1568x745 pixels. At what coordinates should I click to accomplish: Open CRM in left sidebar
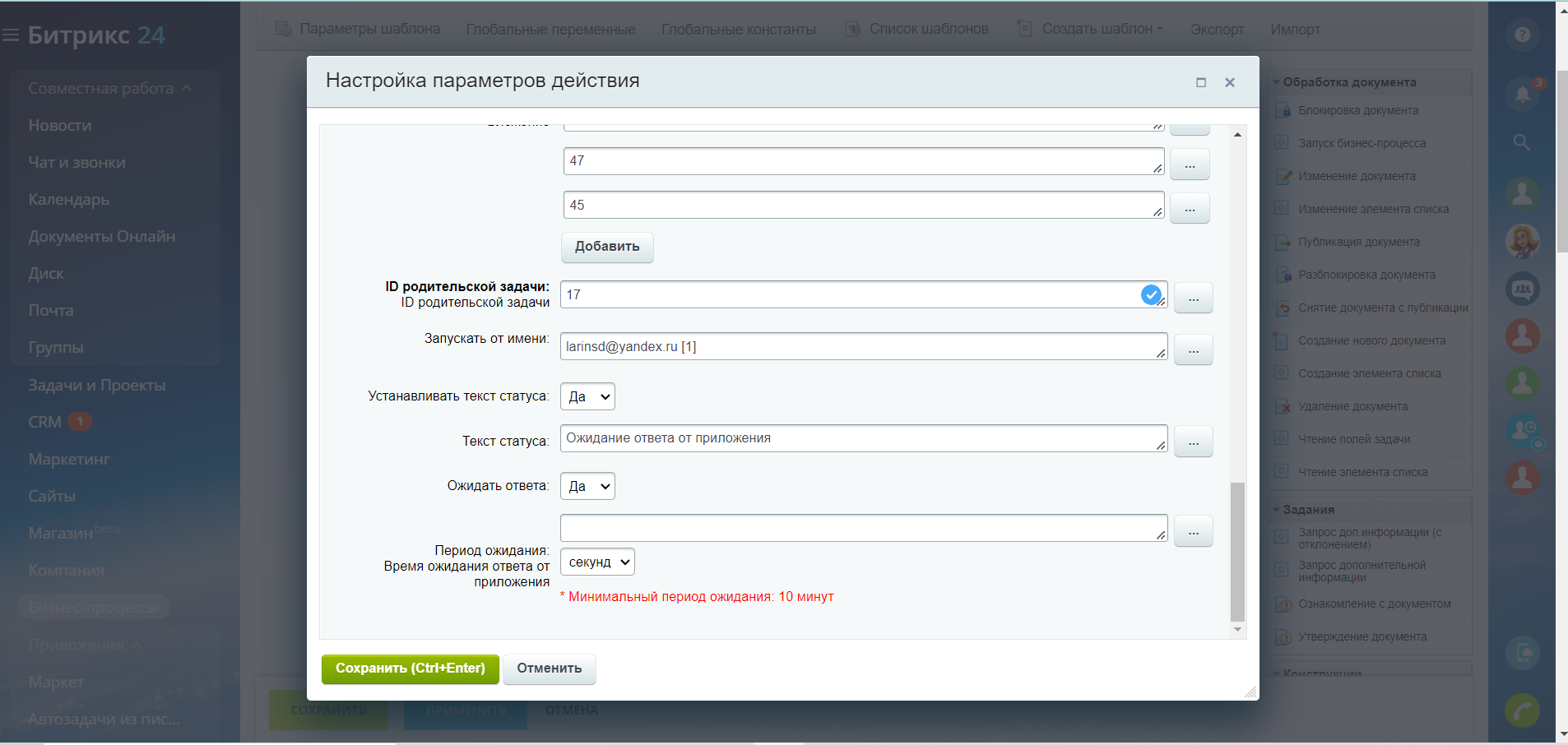pyautogui.click(x=45, y=422)
